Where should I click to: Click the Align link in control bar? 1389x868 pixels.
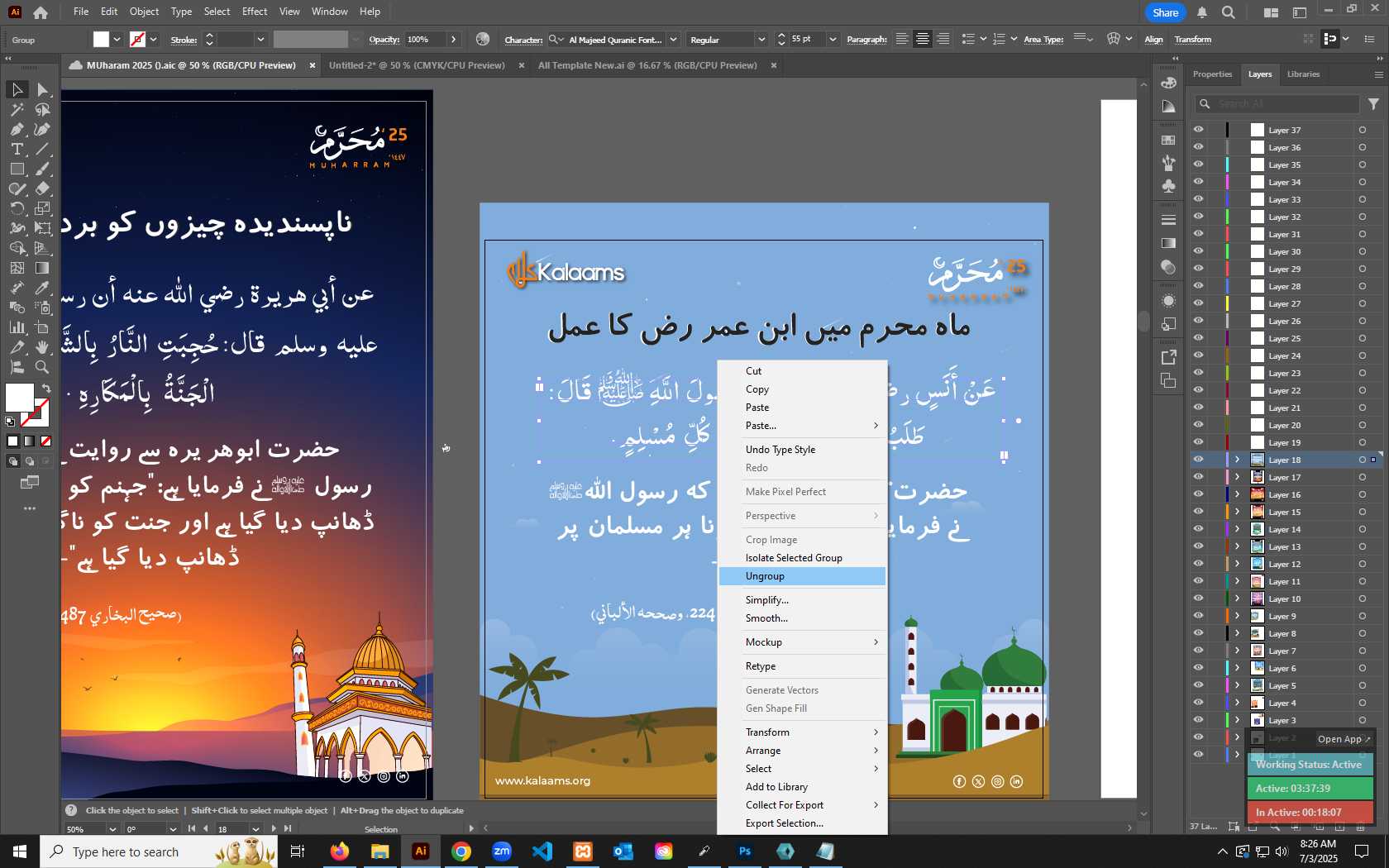pyautogui.click(x=1153, y=40)
